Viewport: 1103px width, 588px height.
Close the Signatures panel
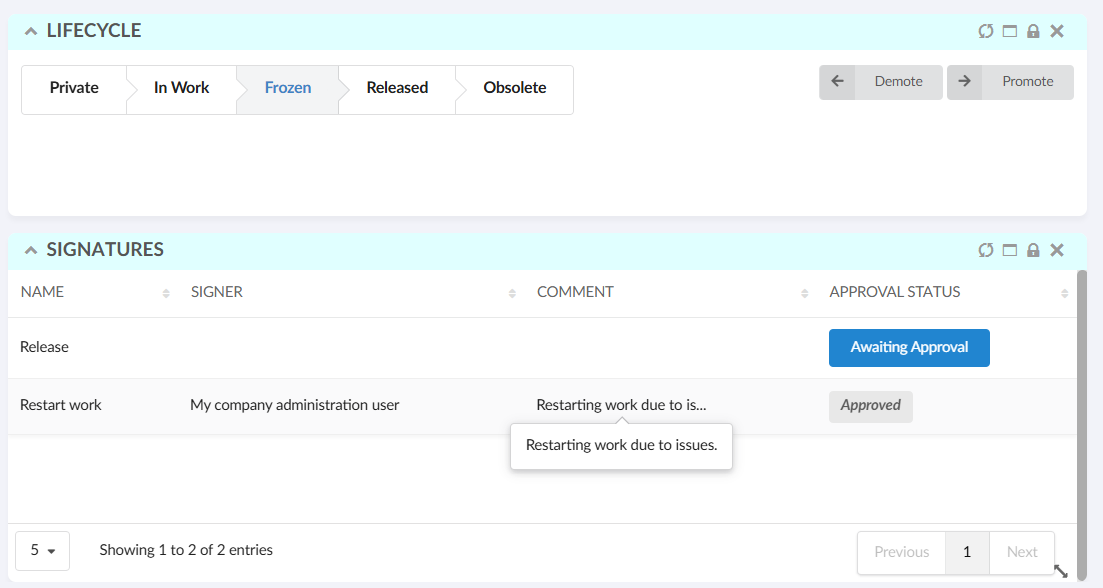pos(1057,250)
